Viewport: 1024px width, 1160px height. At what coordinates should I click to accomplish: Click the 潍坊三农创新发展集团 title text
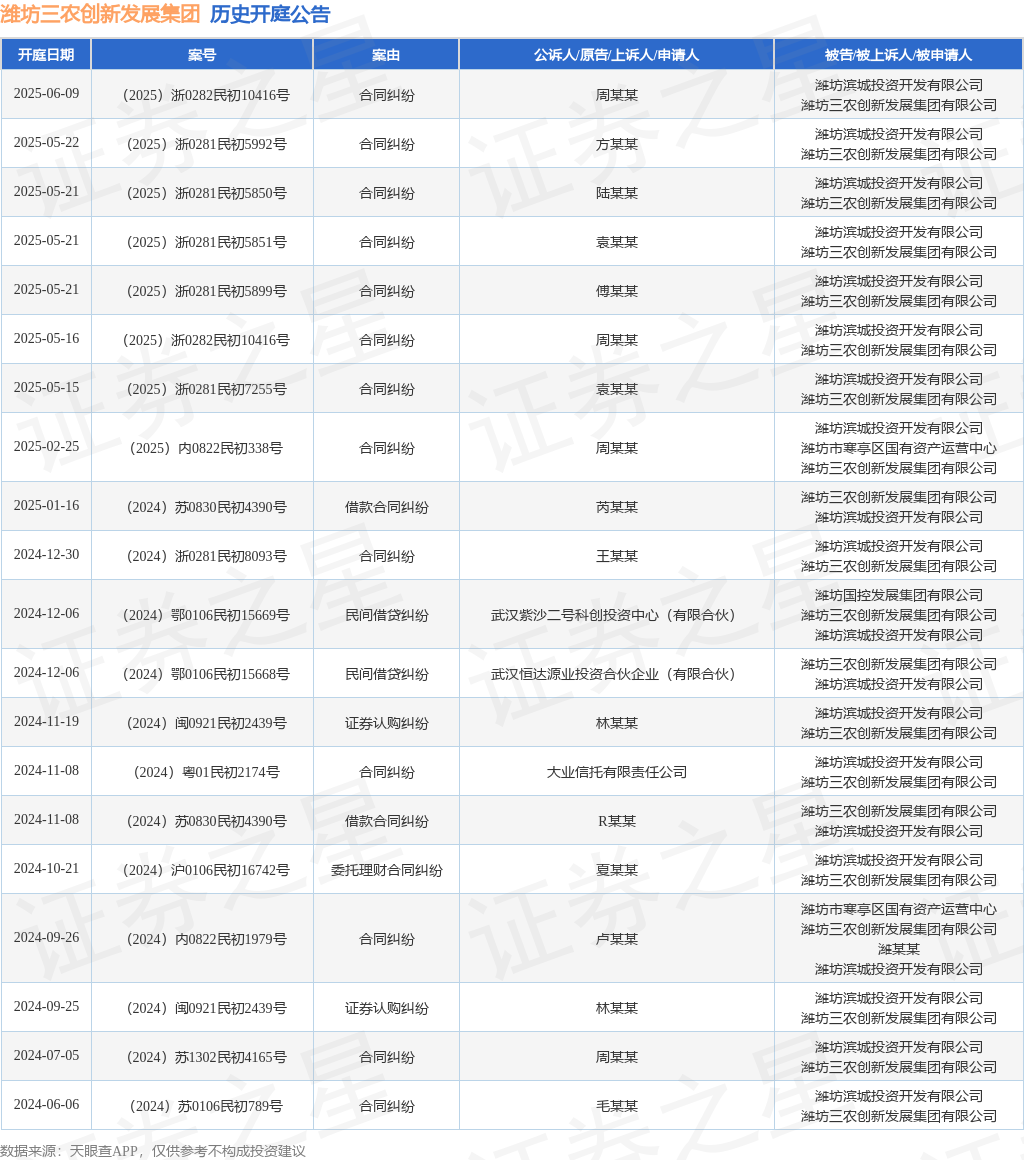(101, 14)
